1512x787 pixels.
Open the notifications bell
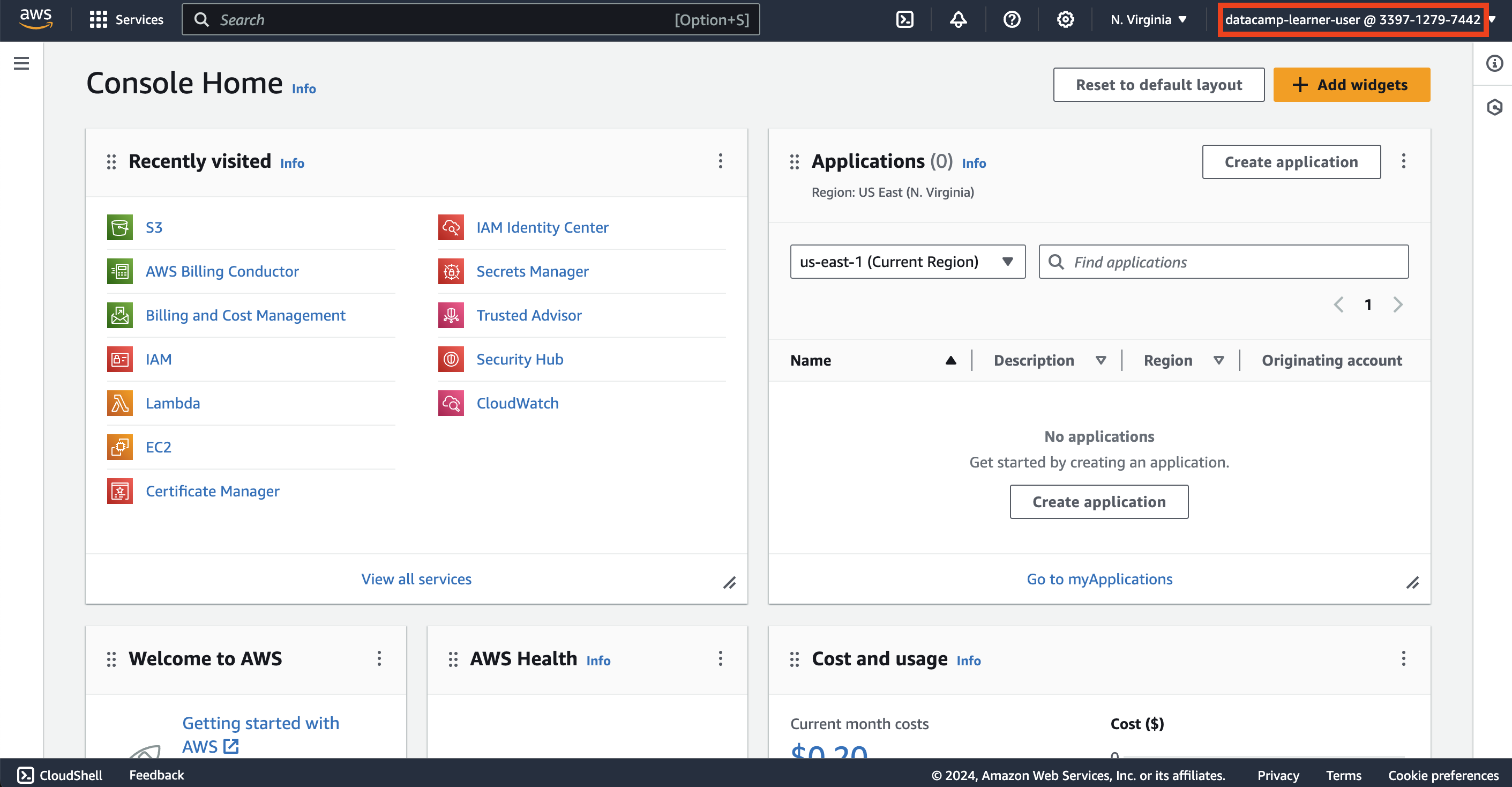pyautogui.click(x=958, y=19)
